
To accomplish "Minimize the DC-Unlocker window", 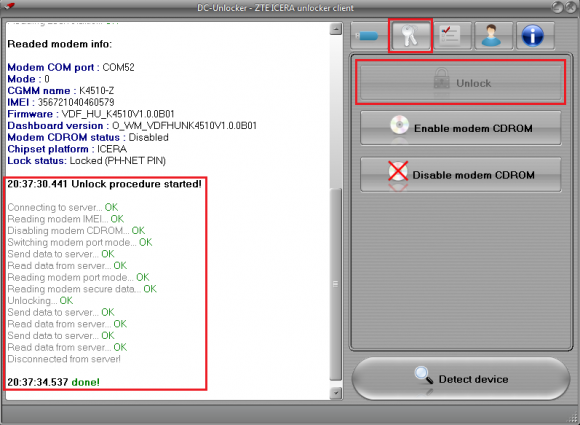I will pos(557,7).
